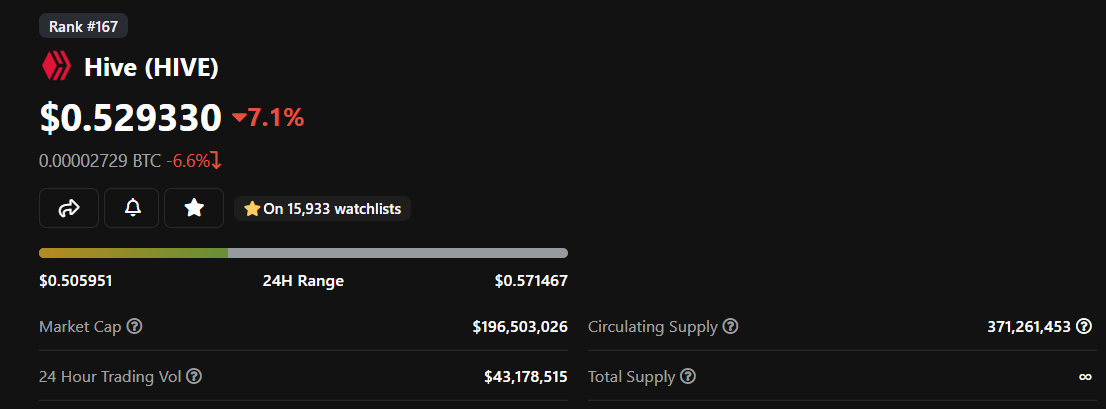Click the $196,503,026 market cap value
This screenshot has width=1106, height=409.
tap(520, 326)
